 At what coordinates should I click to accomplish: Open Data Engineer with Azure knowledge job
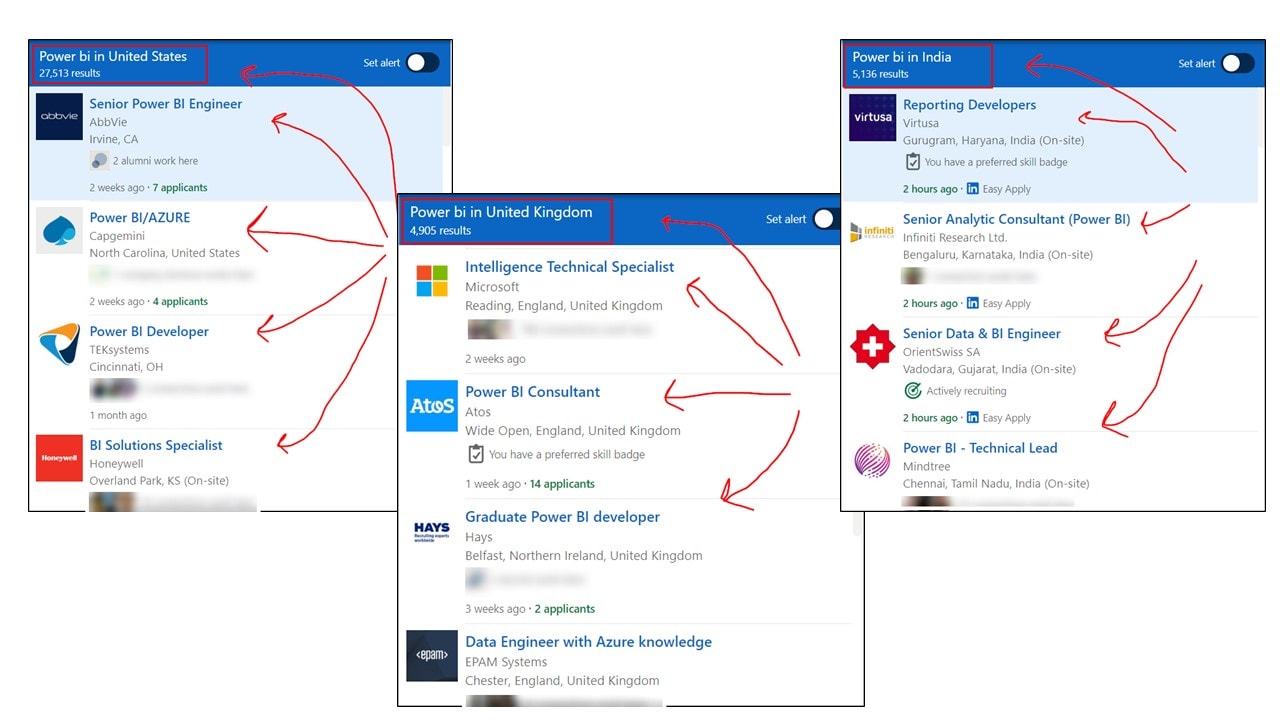tap(588, 642)
